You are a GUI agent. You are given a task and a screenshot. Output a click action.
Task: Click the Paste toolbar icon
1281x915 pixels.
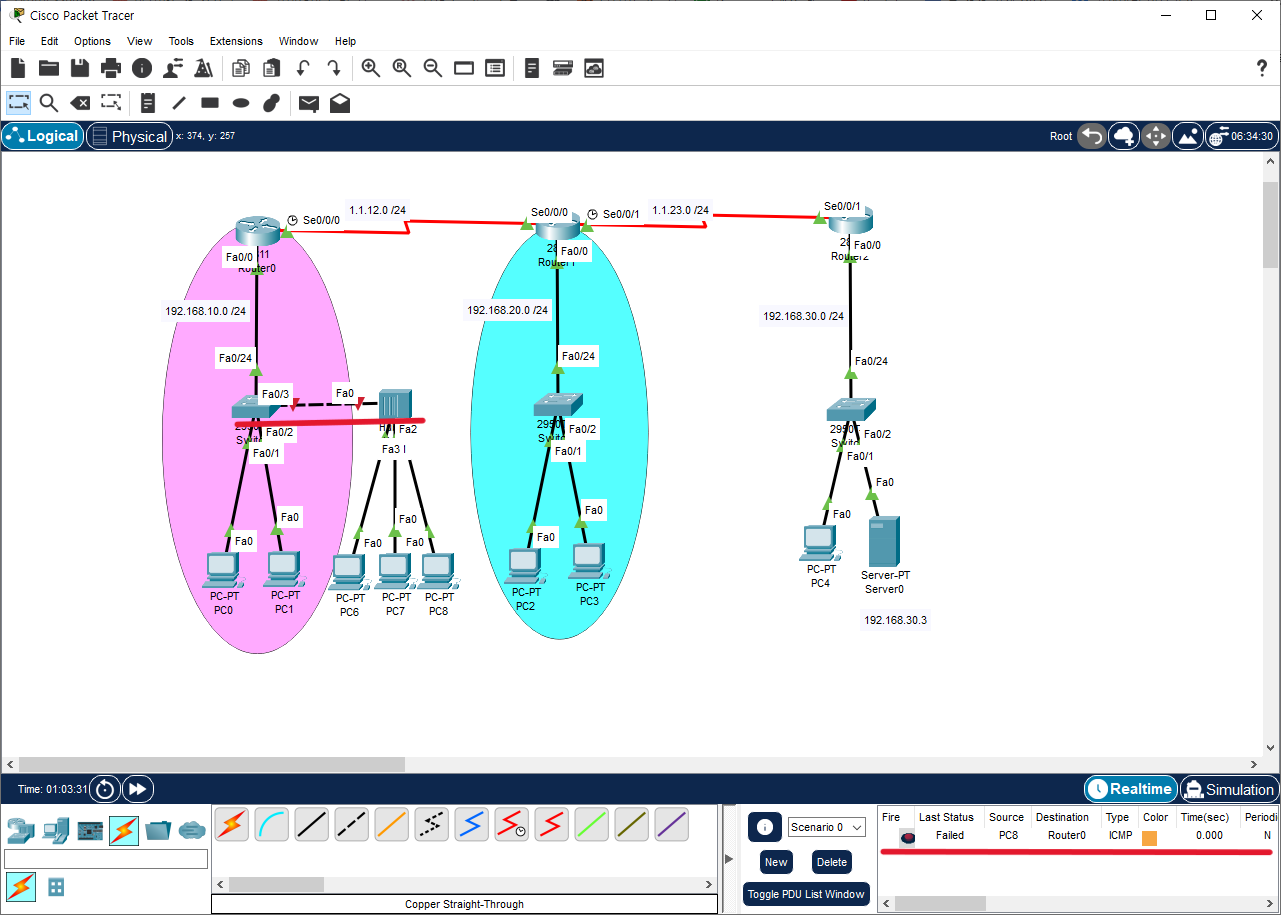click(272, 68)
